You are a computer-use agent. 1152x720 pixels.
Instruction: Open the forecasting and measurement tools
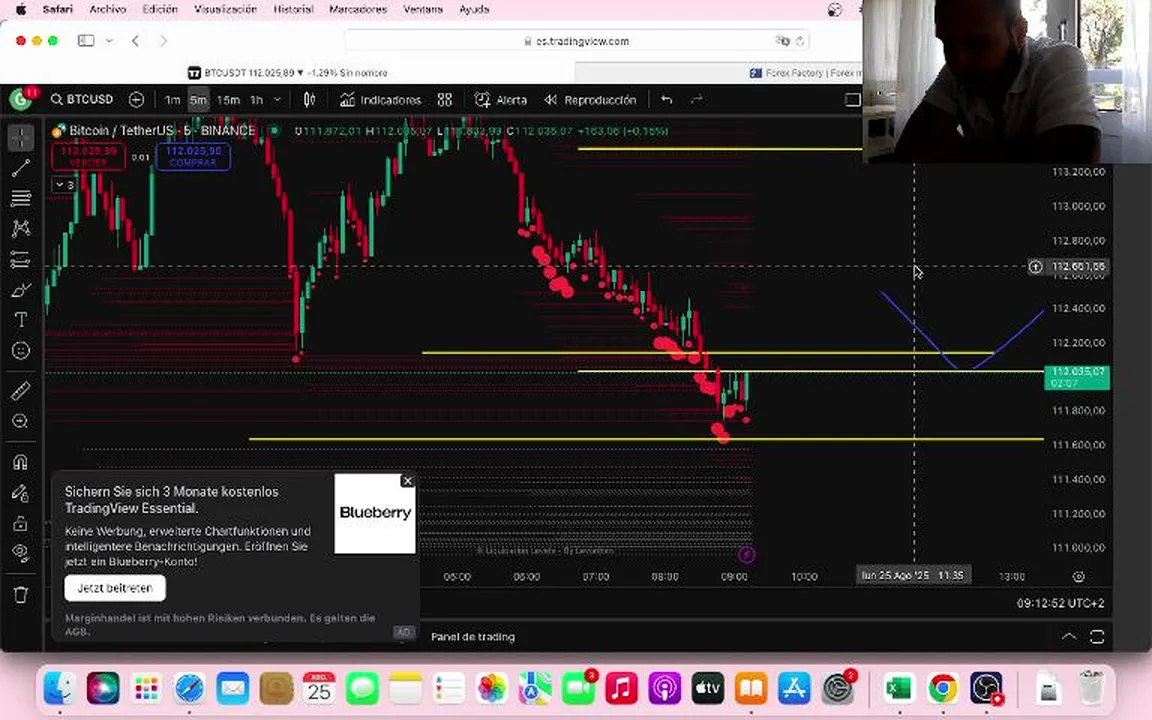(21, 259)
